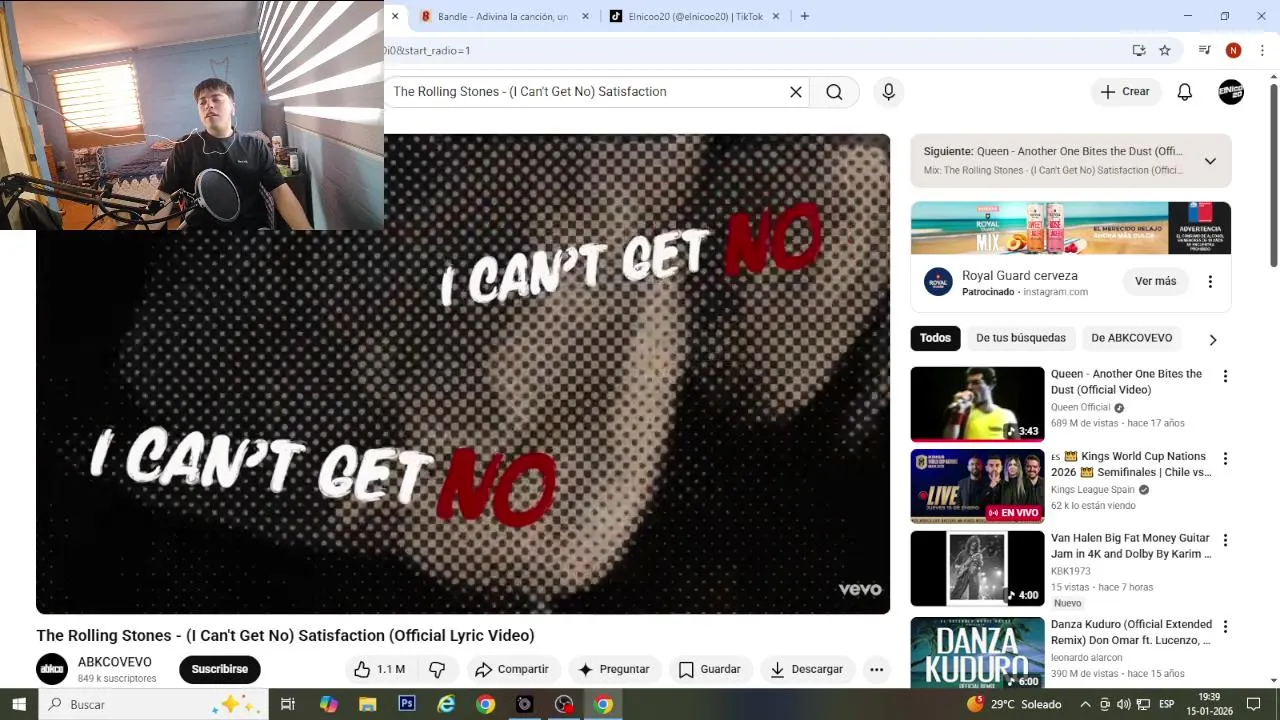Open Internet Explorer from the taskbar
The height and width of the screenshot is (720, 1280).
pyautogui.click(x=446, y=704)
